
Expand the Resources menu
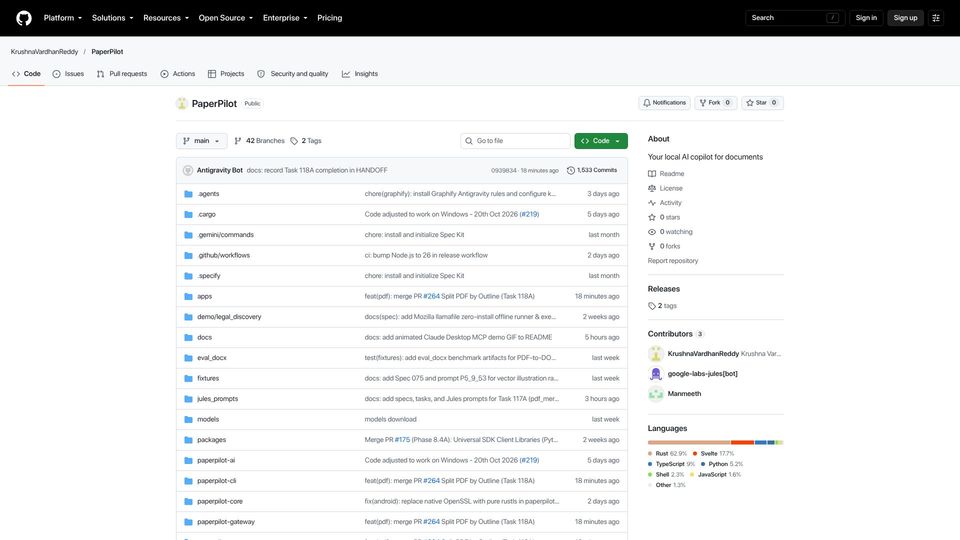tap(166, 18)
